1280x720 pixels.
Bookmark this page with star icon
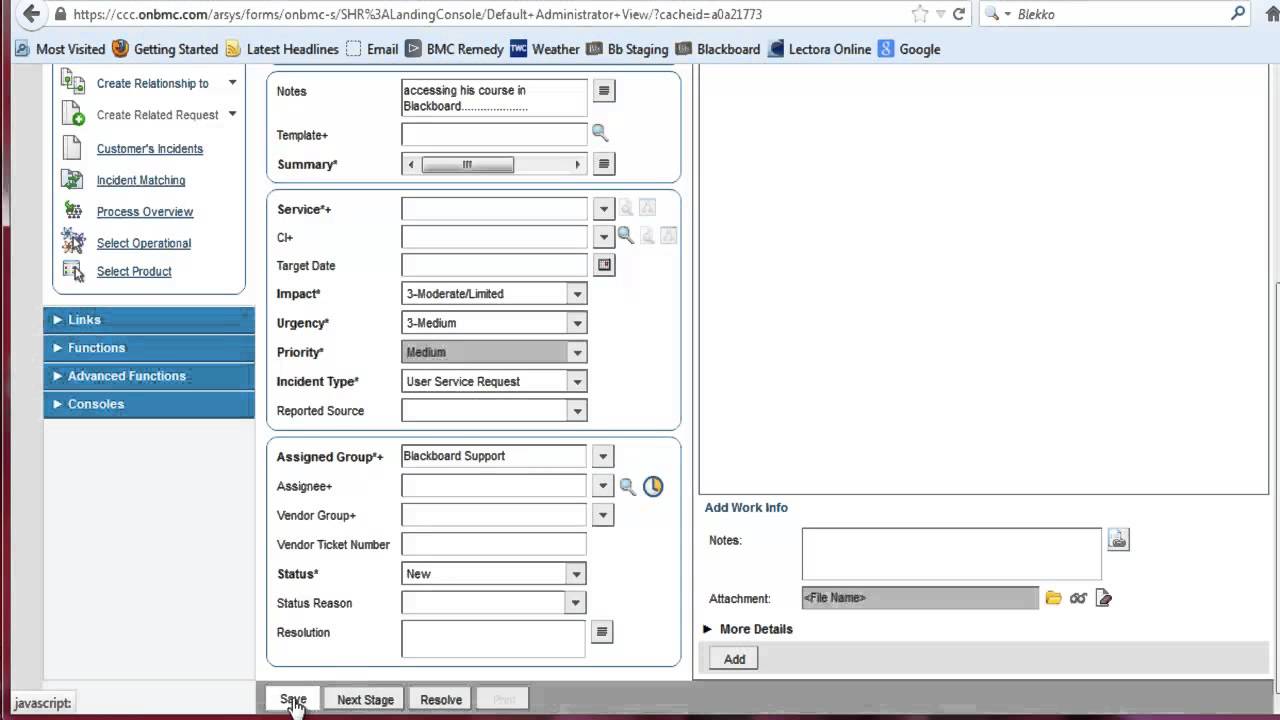coord(920,14)
